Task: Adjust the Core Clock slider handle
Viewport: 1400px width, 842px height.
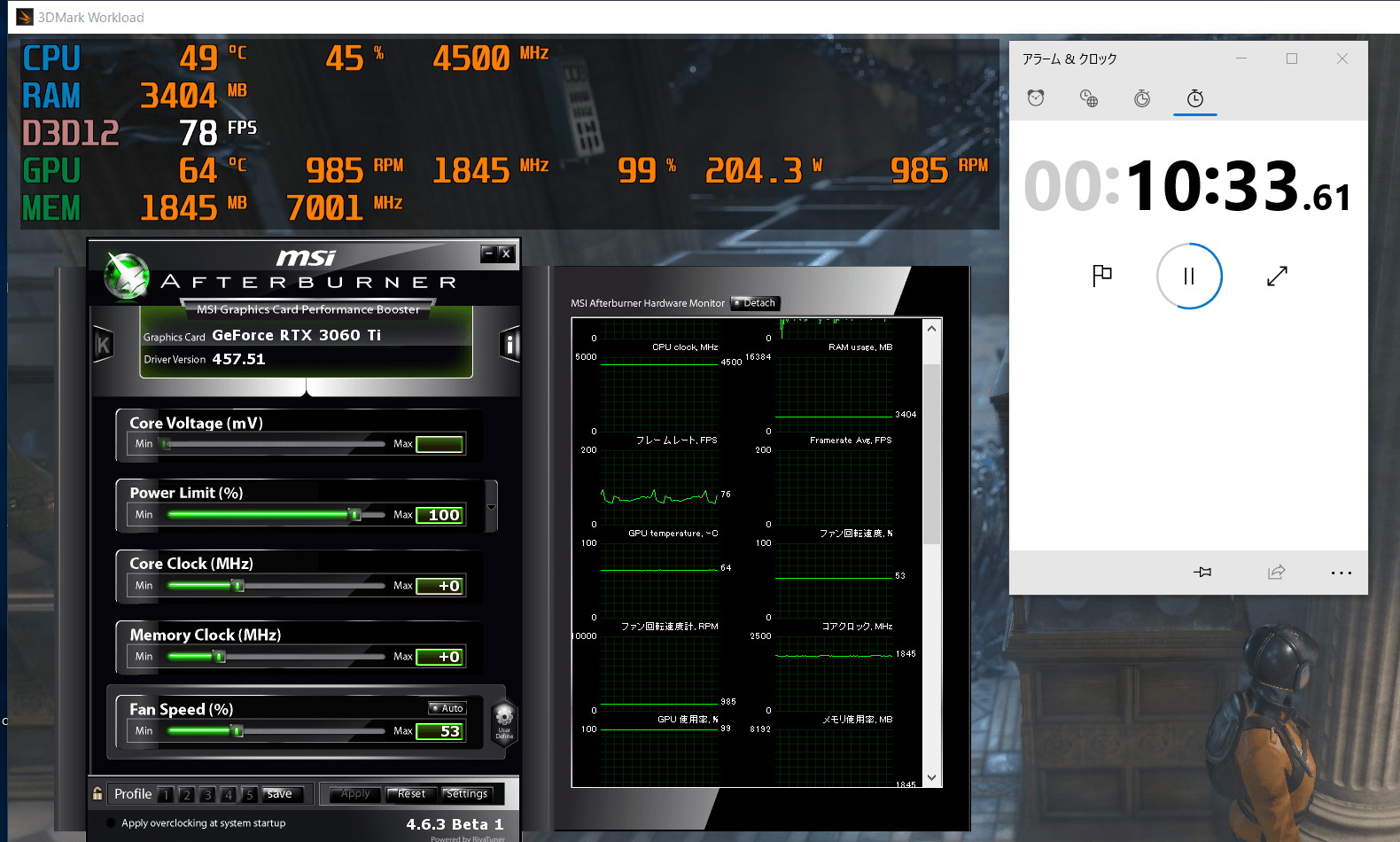Action: (x=237, y=586)
